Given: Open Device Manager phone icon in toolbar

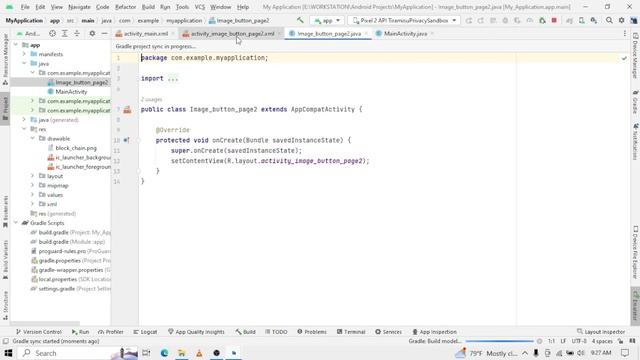Looking at the screenshot, I should tap(582, 20).
